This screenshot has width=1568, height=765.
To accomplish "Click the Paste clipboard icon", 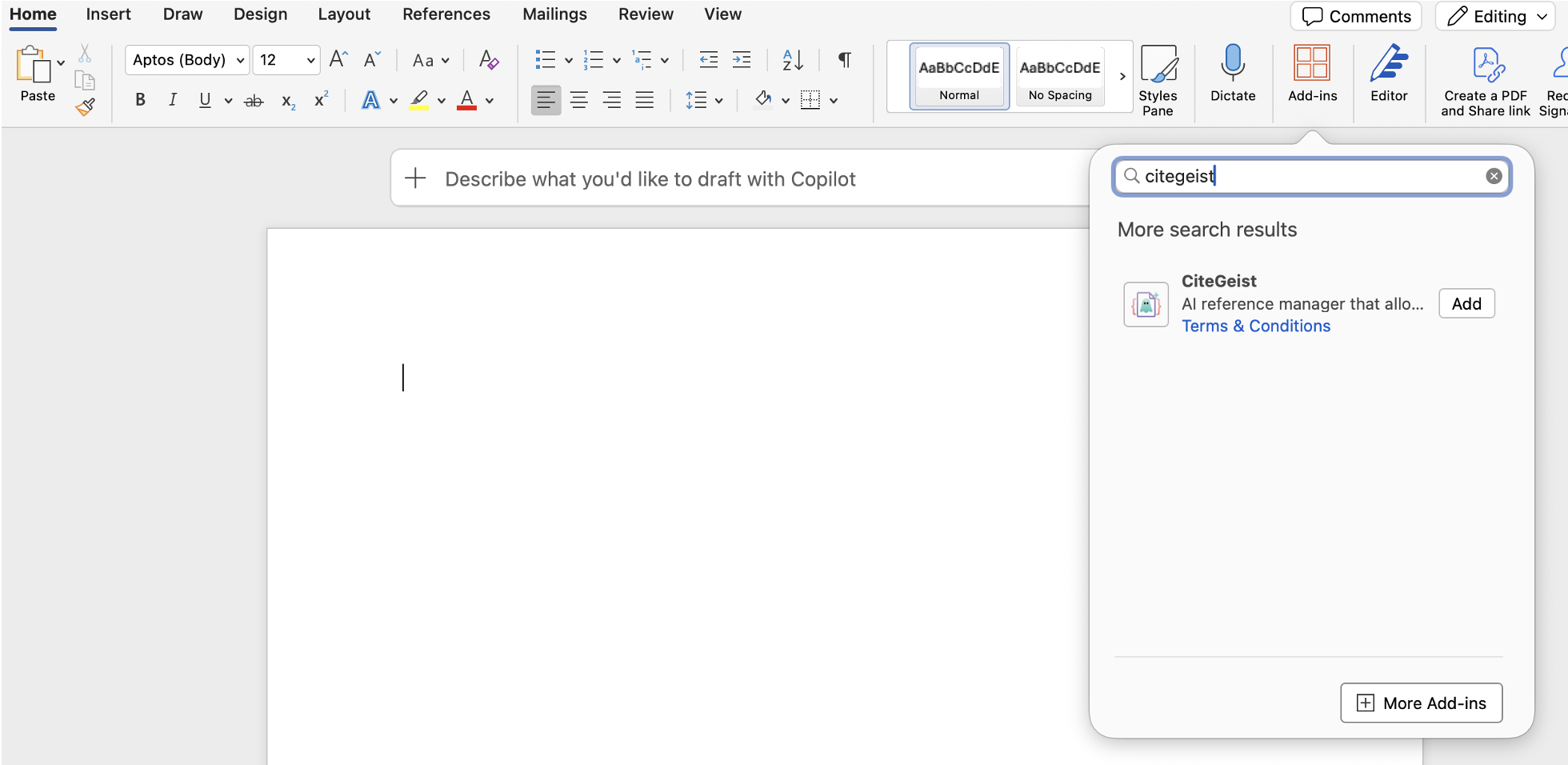I will 33,64.
